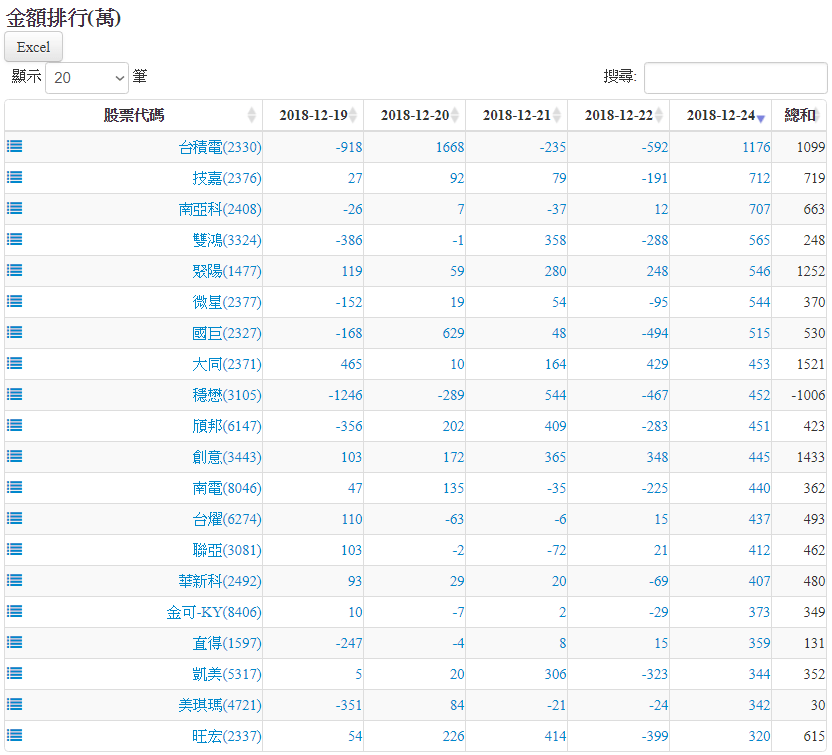Sort by the 總和 column header
The height and width of the screenshot is (755, 832).
[799, 115]
